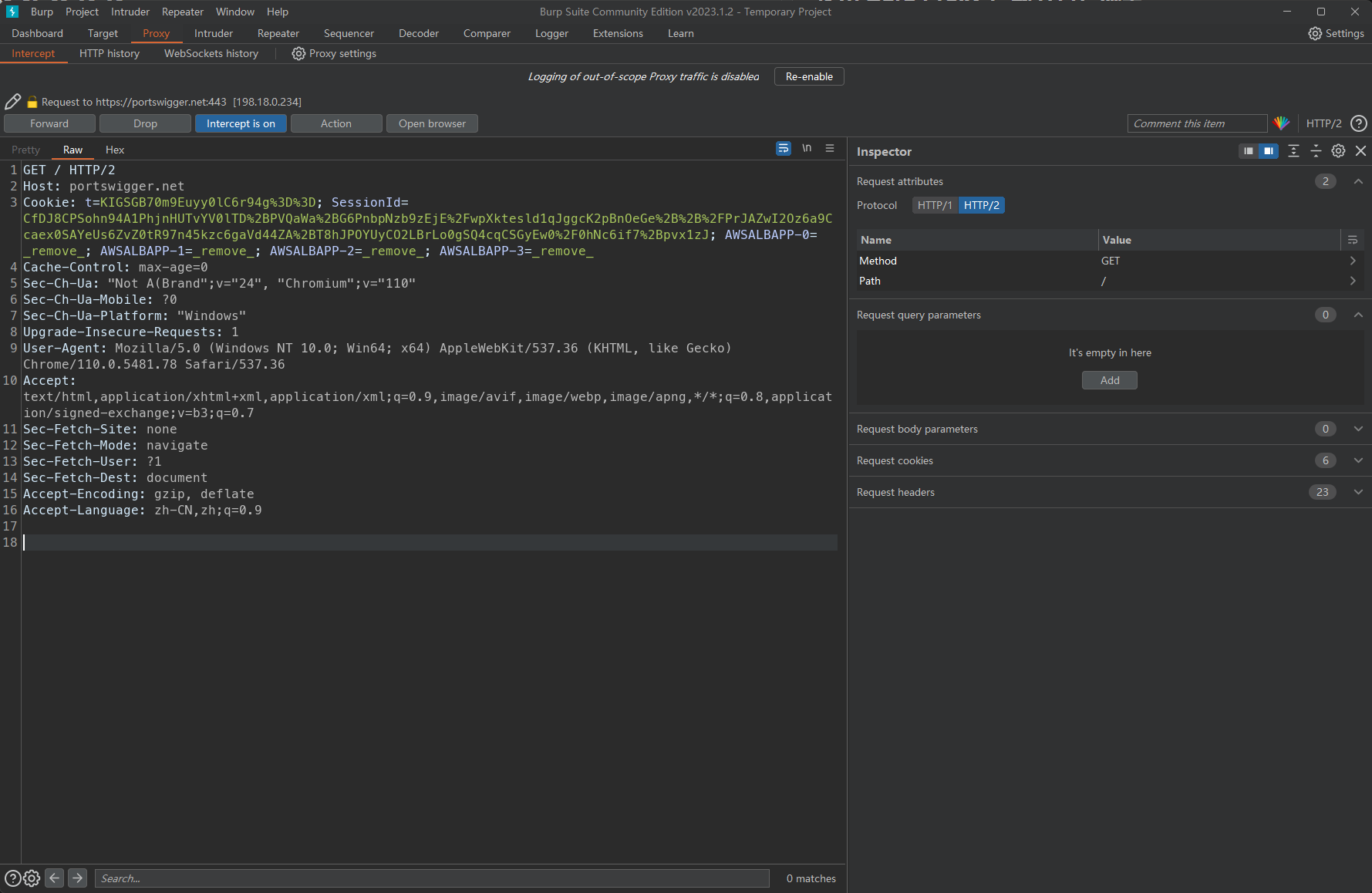This screenshot has width=1372, height=893.
Task: Toggle show non-printable characters \n icon
Action: (x=807, y=148)
